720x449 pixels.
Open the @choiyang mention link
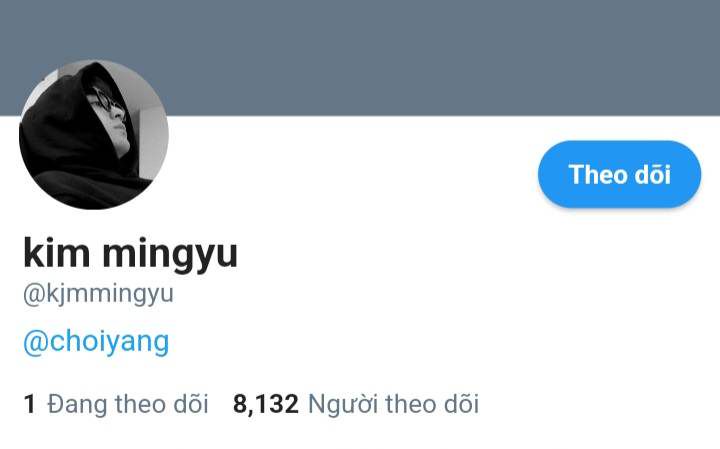click(x=96, y=342)
